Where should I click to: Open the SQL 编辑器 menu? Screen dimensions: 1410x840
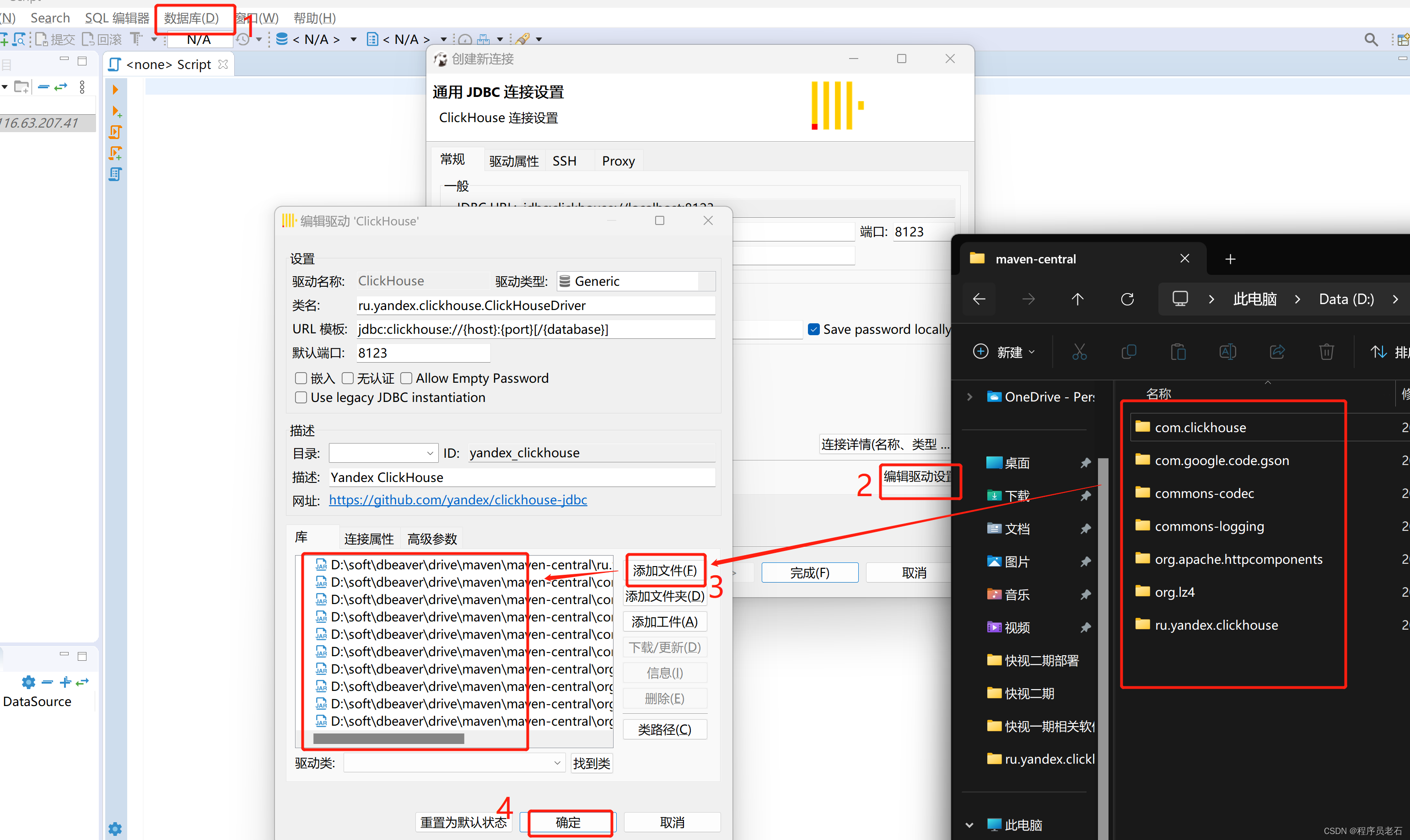tap(117, 18)
